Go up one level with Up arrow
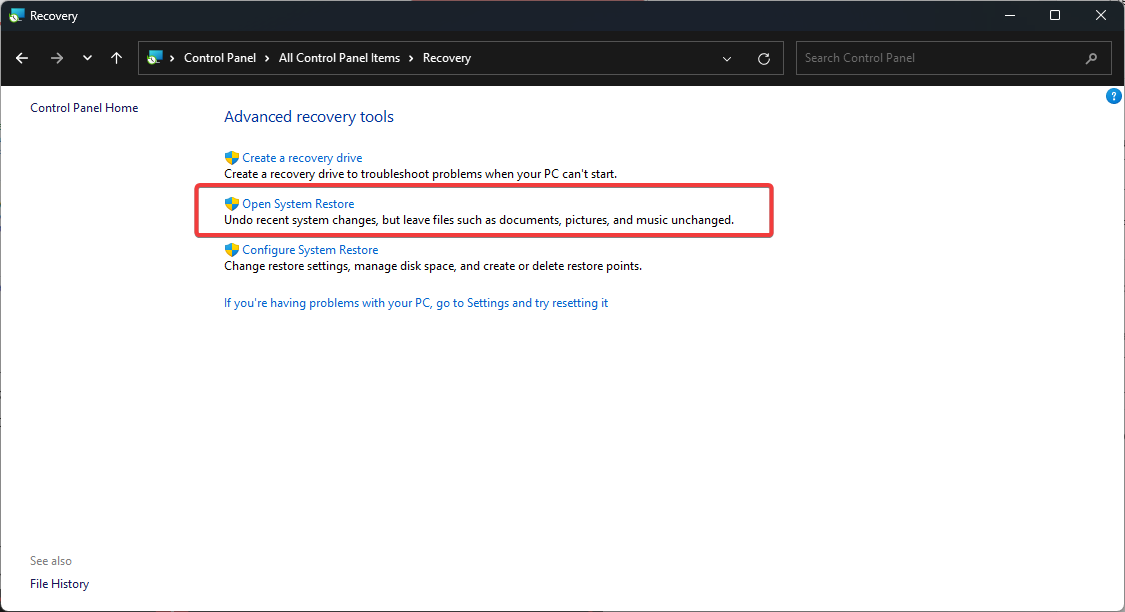 [x=116, y=58]
